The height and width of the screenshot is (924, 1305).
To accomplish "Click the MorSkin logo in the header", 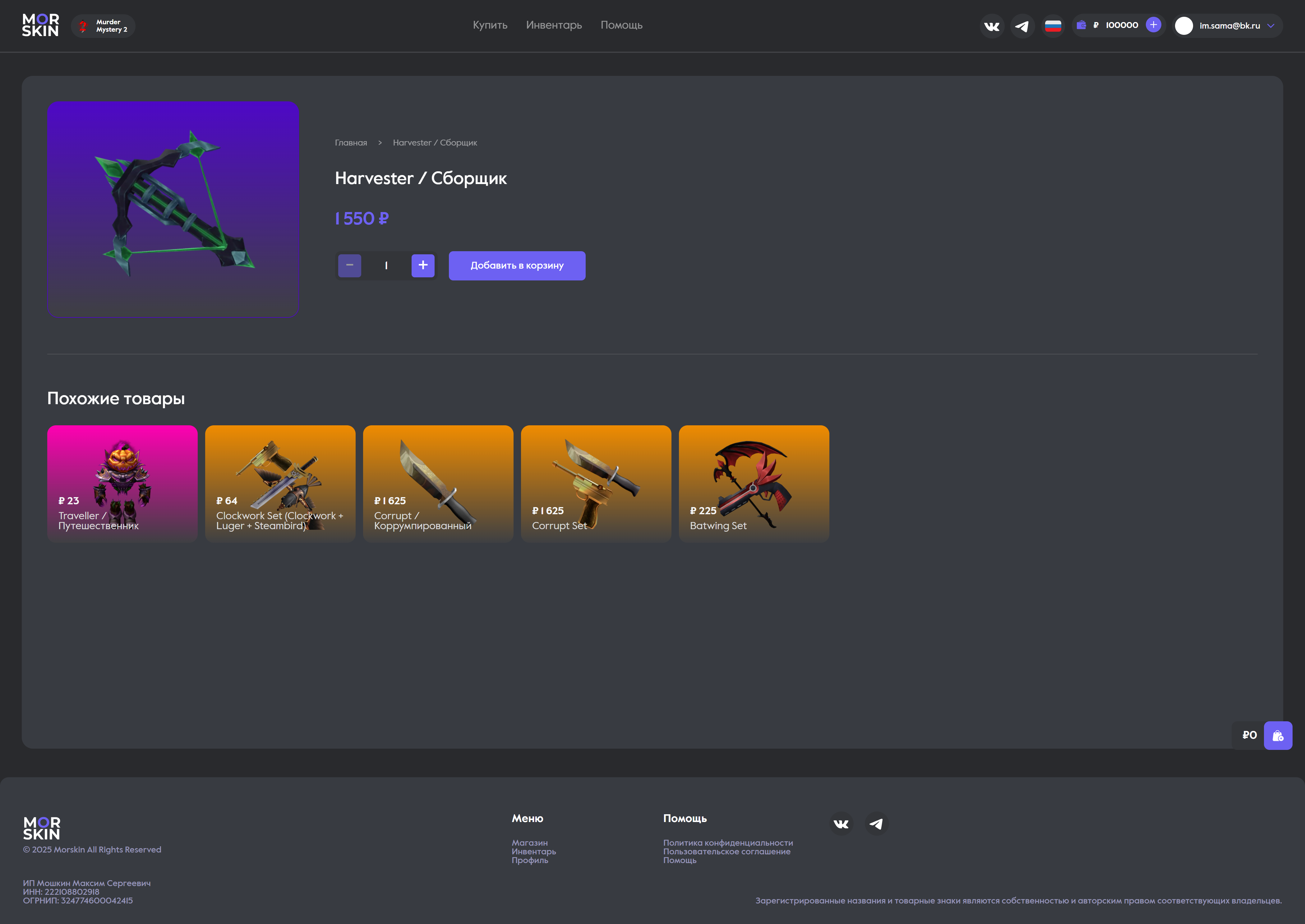I will click(x=40, y=25).
